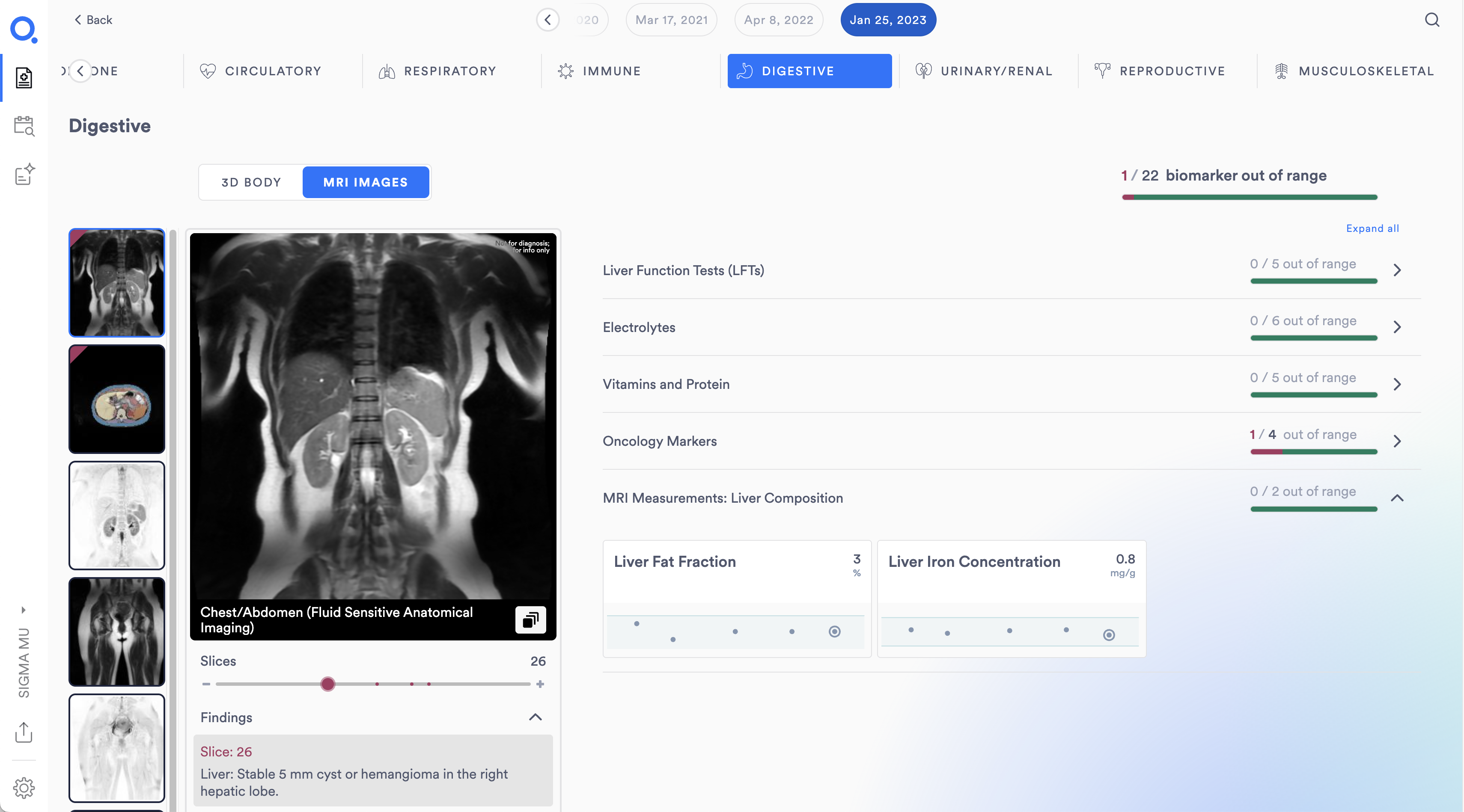Click the Vitamins and Protein label

pyautogui.click(x=666, y=385)
